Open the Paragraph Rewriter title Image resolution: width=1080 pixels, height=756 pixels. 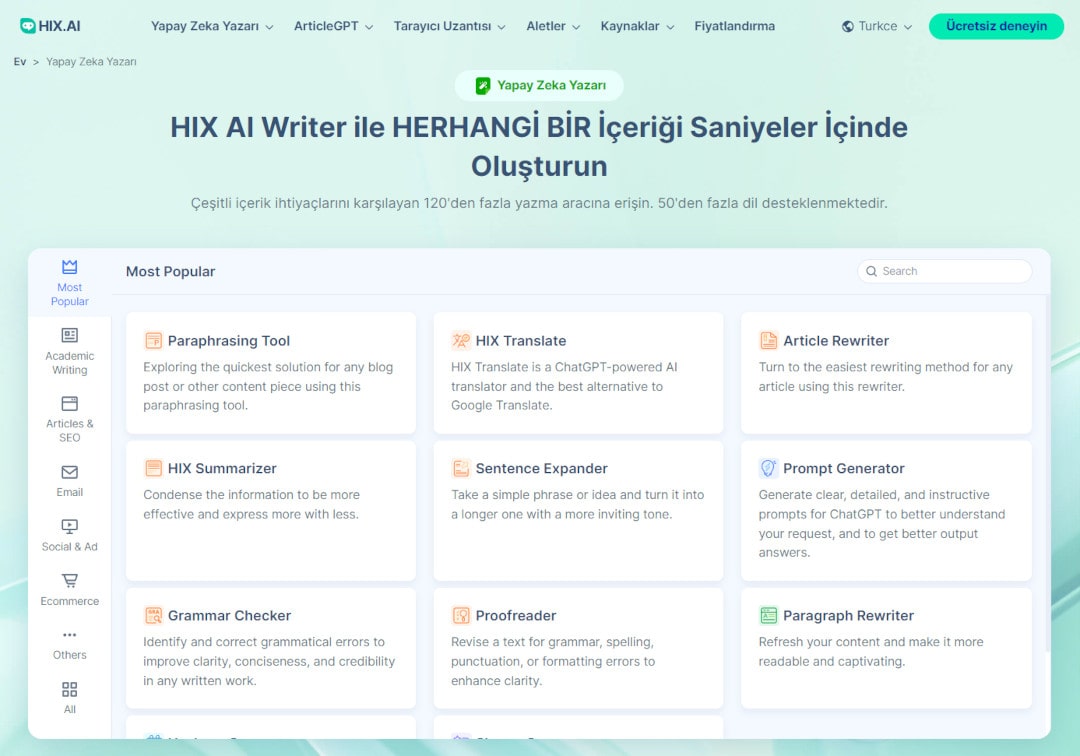click(x=849, y=616)
